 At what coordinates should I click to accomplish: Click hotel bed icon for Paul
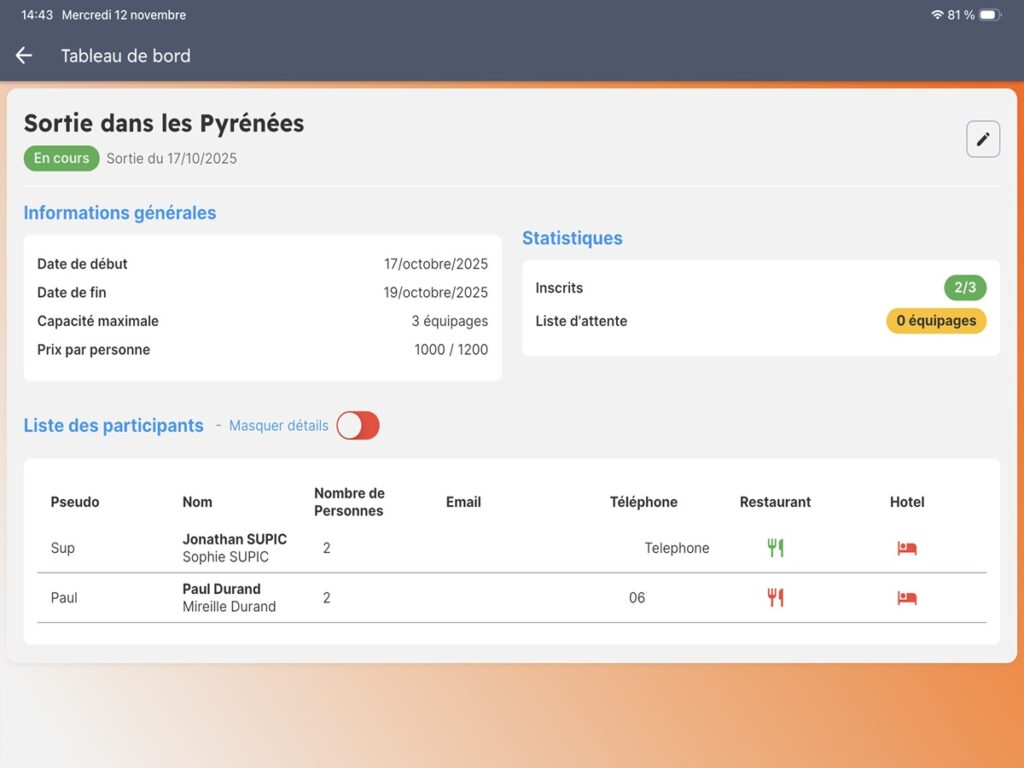pos(907,598)
